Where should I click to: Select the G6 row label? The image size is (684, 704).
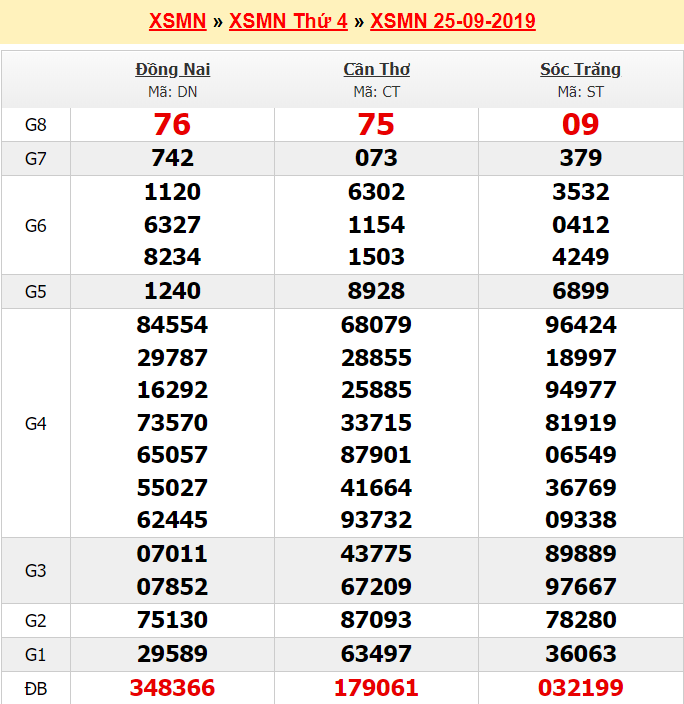click(x=35, y=225)
